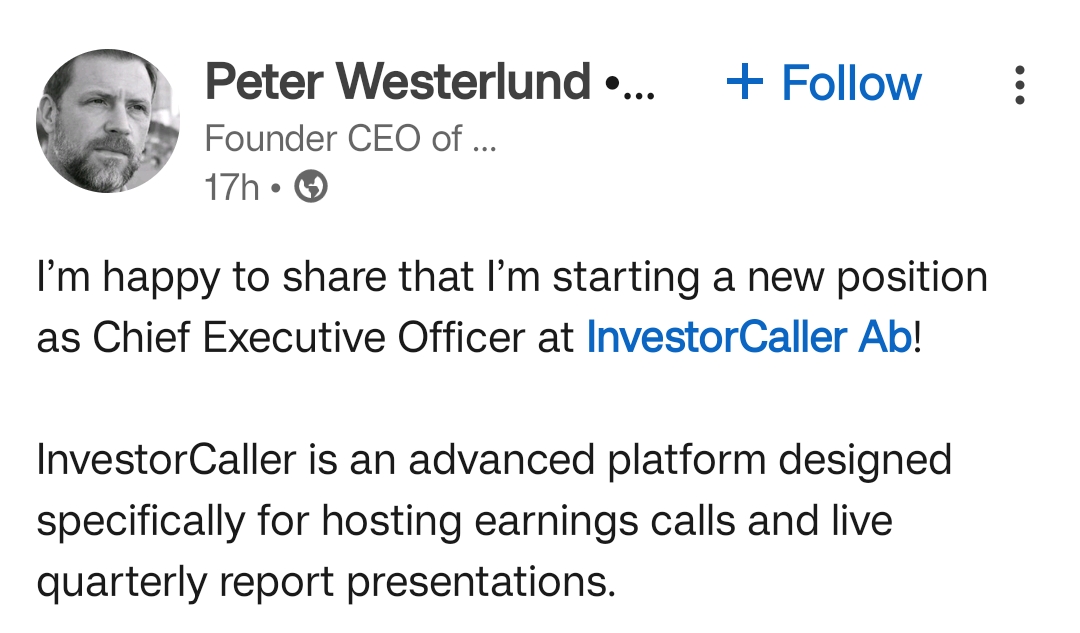Image resolution: width=1080 pixels, height=633 pixels.
Task: Expand the truncated ellipsis in the Founder CEO headline
Action: (483, 139)
